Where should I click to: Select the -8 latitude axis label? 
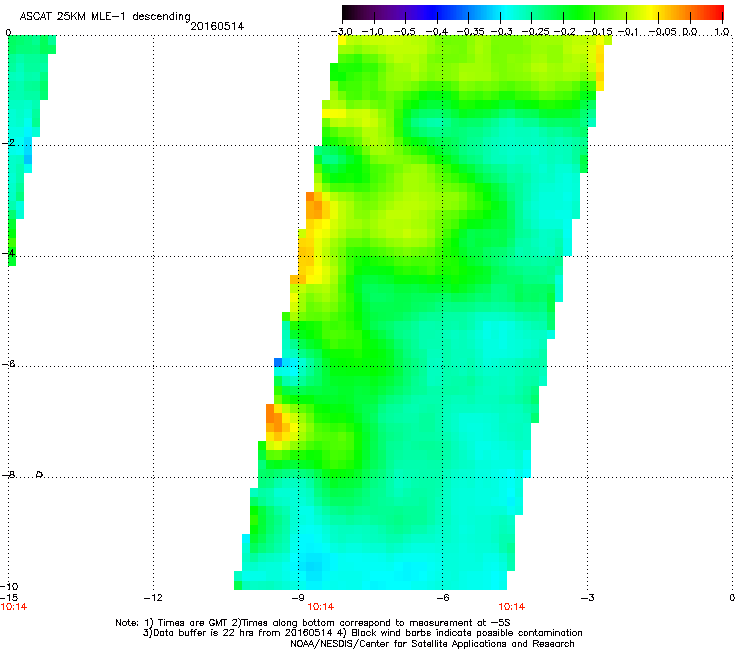(8, 474)
